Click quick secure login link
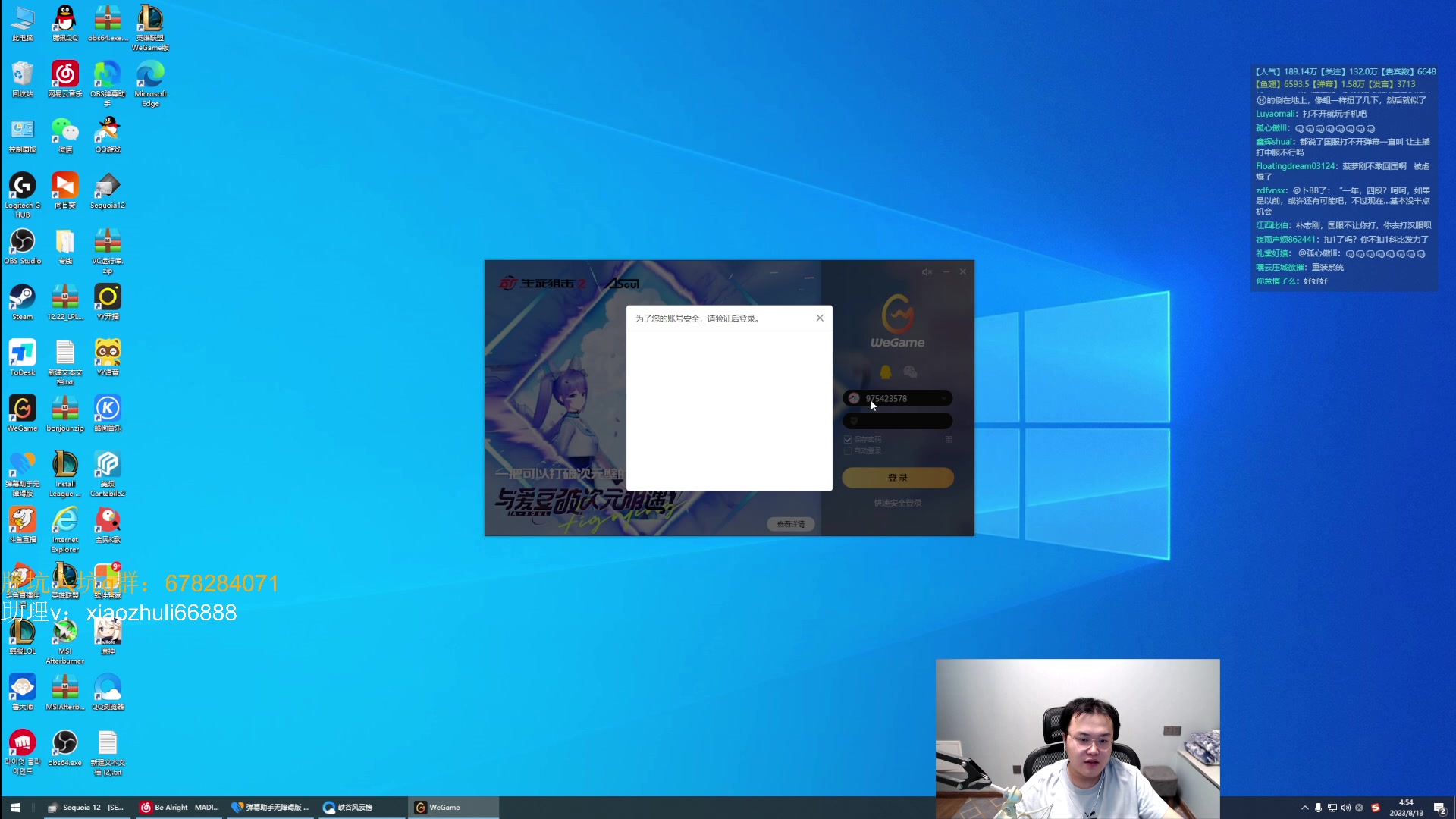The width and height of the screenshot is (1456, 819). click(897, 503)
